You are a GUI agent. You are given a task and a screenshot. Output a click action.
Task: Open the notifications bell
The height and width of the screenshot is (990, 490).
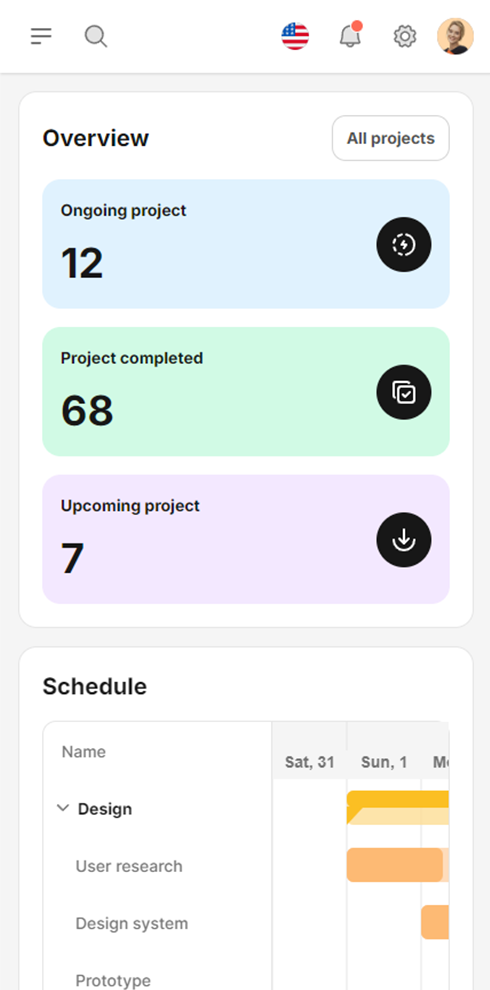(350, 35)
